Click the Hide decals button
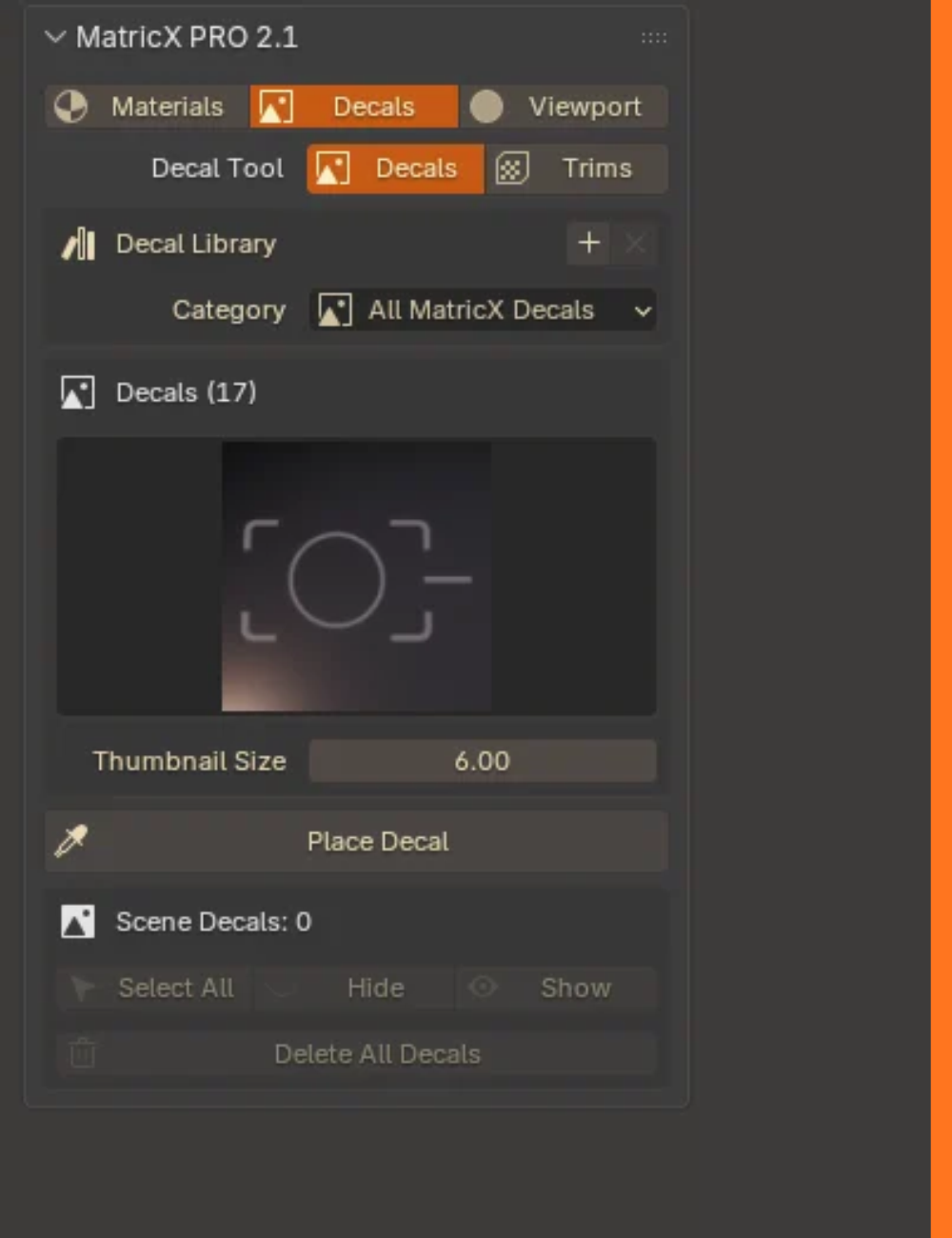 click(354, 988)
